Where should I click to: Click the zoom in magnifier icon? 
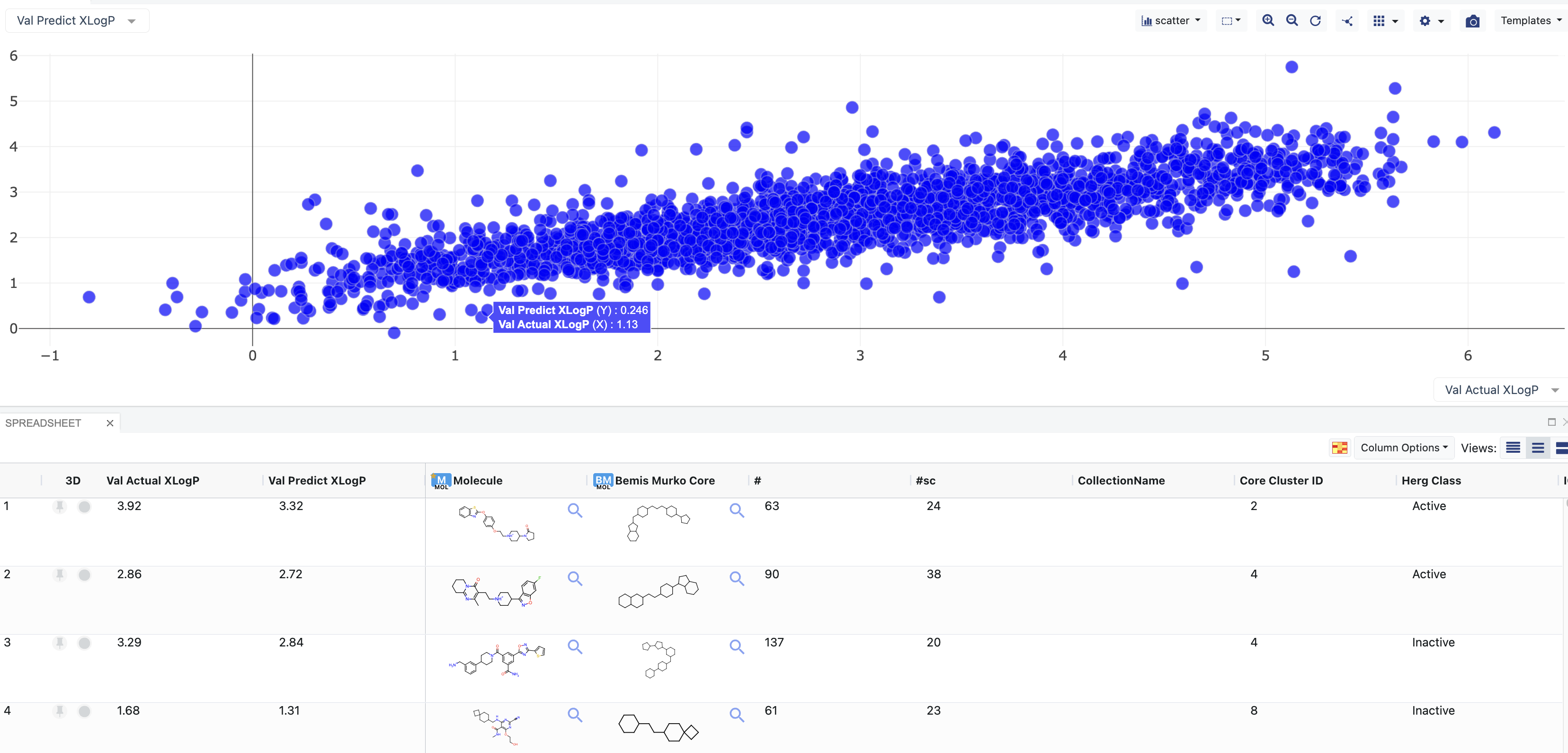point(1268,21)
